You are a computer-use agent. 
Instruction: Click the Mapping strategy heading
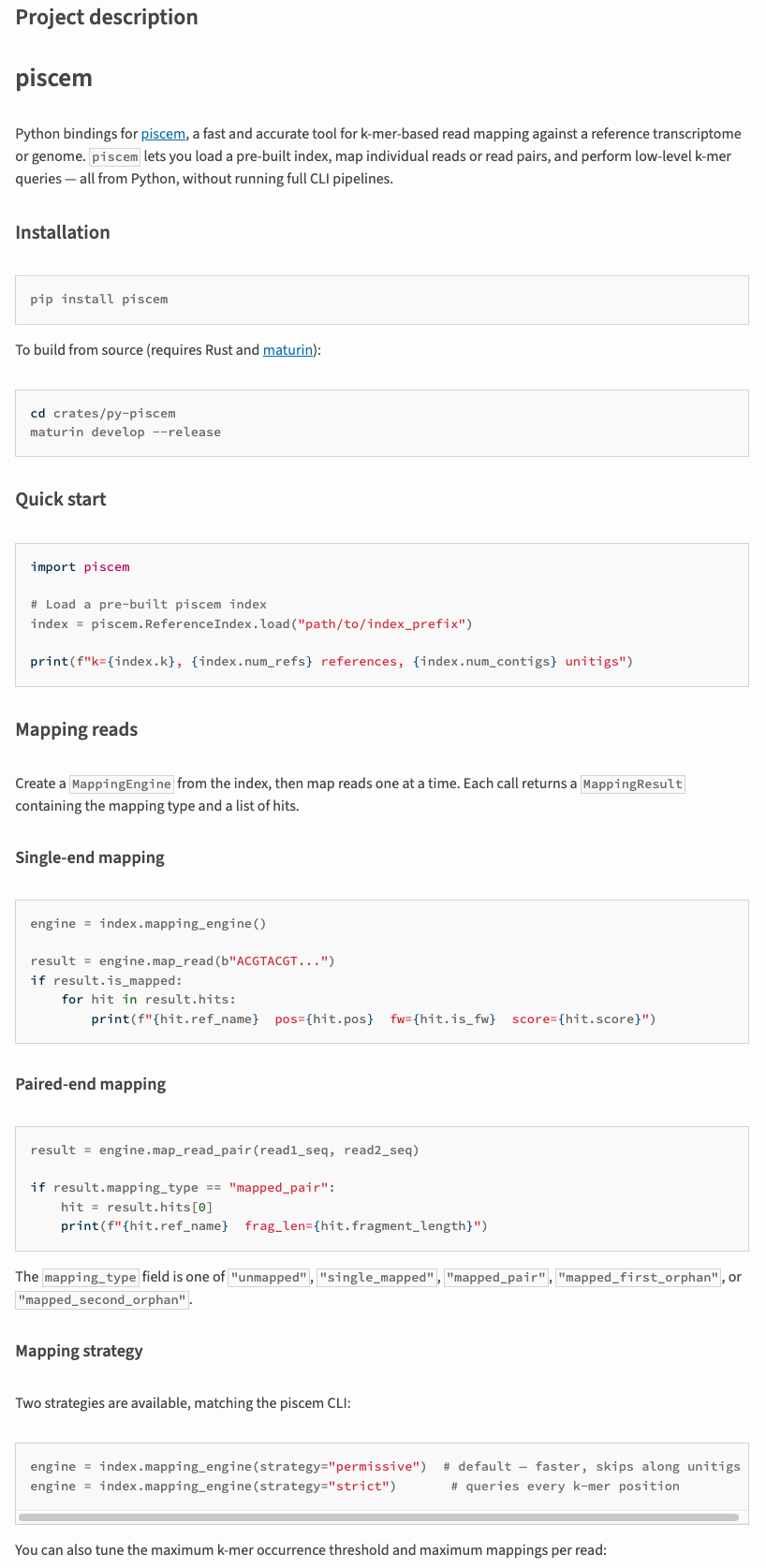(80, 1351)
